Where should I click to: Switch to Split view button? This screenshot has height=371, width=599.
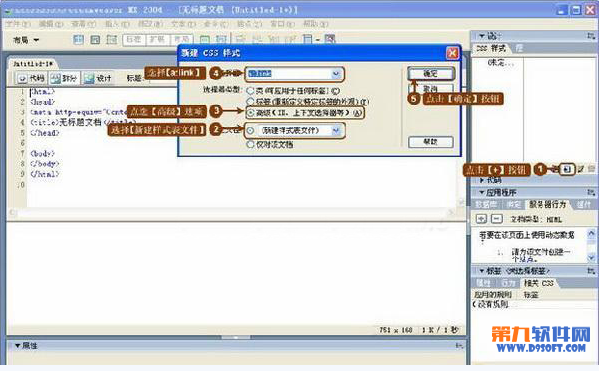64,78
